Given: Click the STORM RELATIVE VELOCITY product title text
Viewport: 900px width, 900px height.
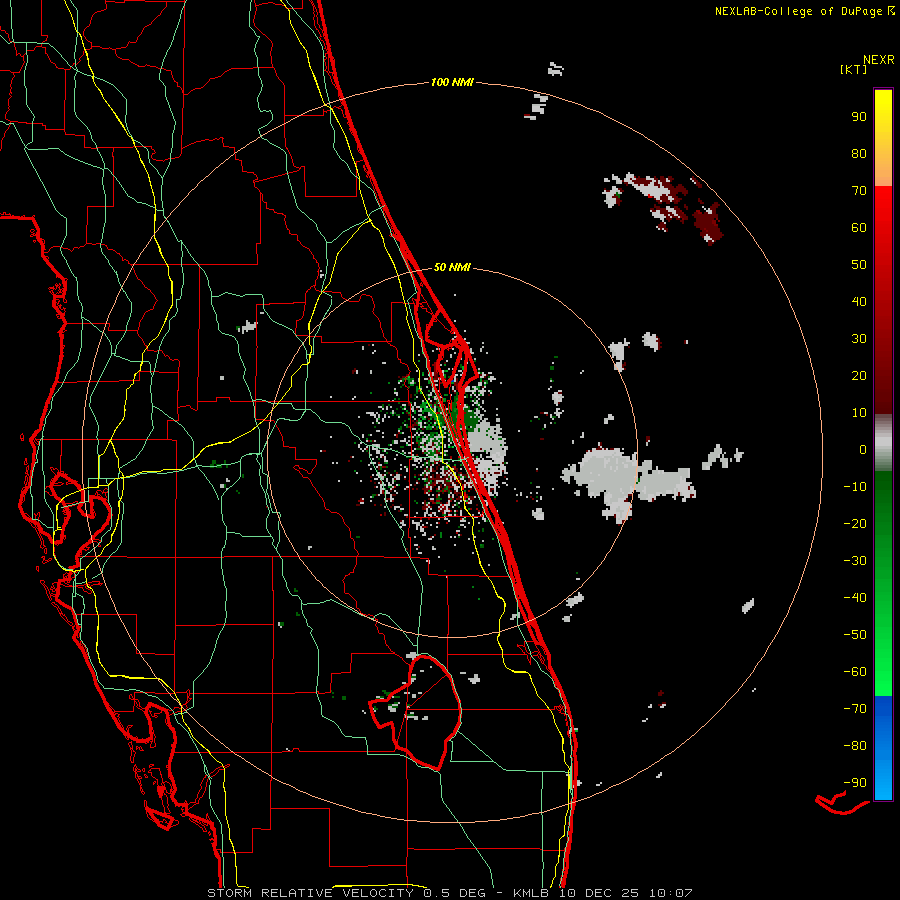Looking at the screenshot, I should 311,893.
